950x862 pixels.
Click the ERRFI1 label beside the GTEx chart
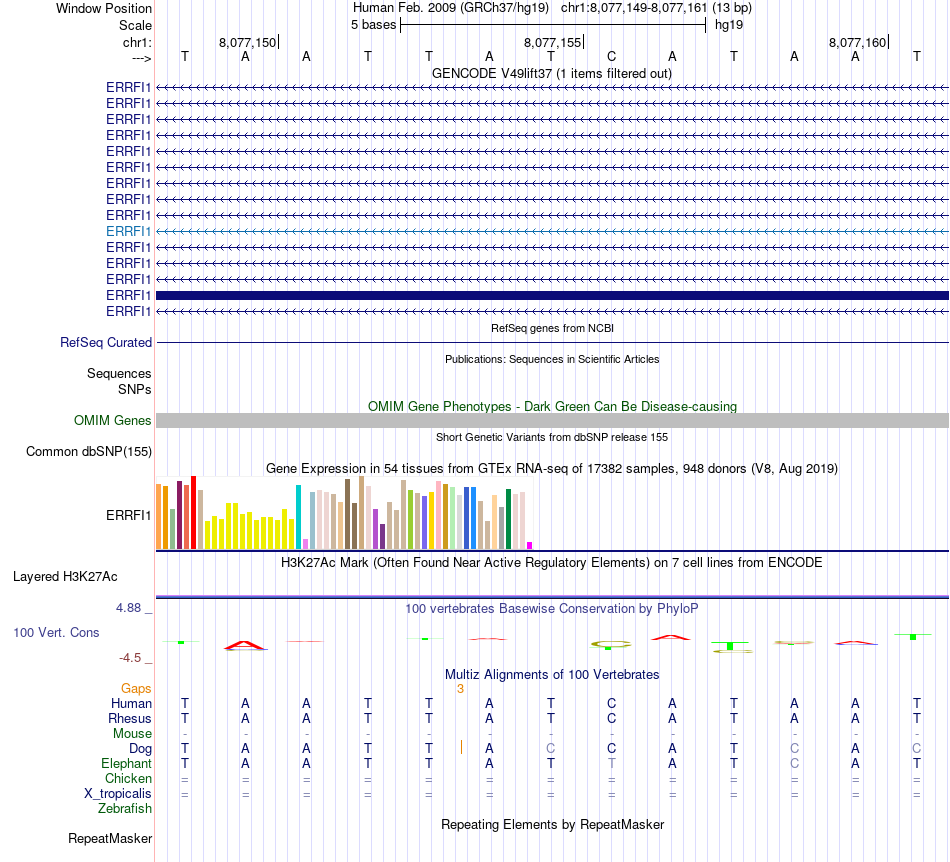tap(128, 516)
